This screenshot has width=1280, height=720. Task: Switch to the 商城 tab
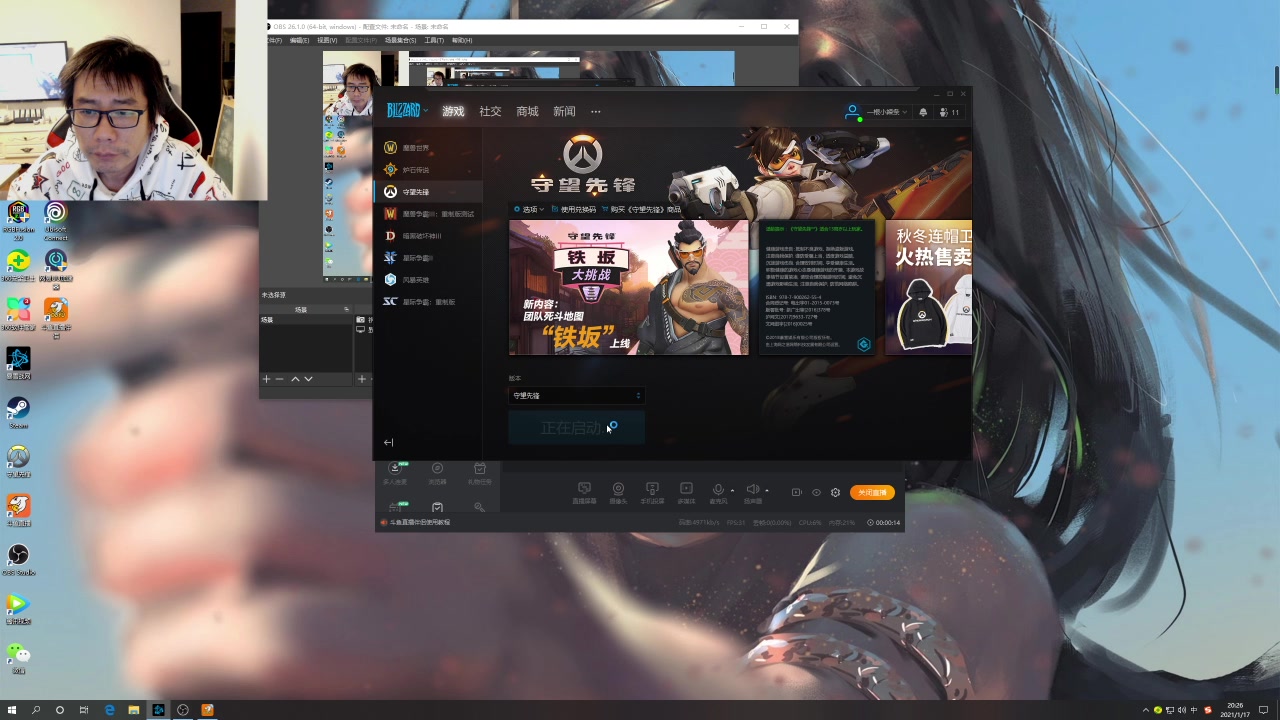527,111
